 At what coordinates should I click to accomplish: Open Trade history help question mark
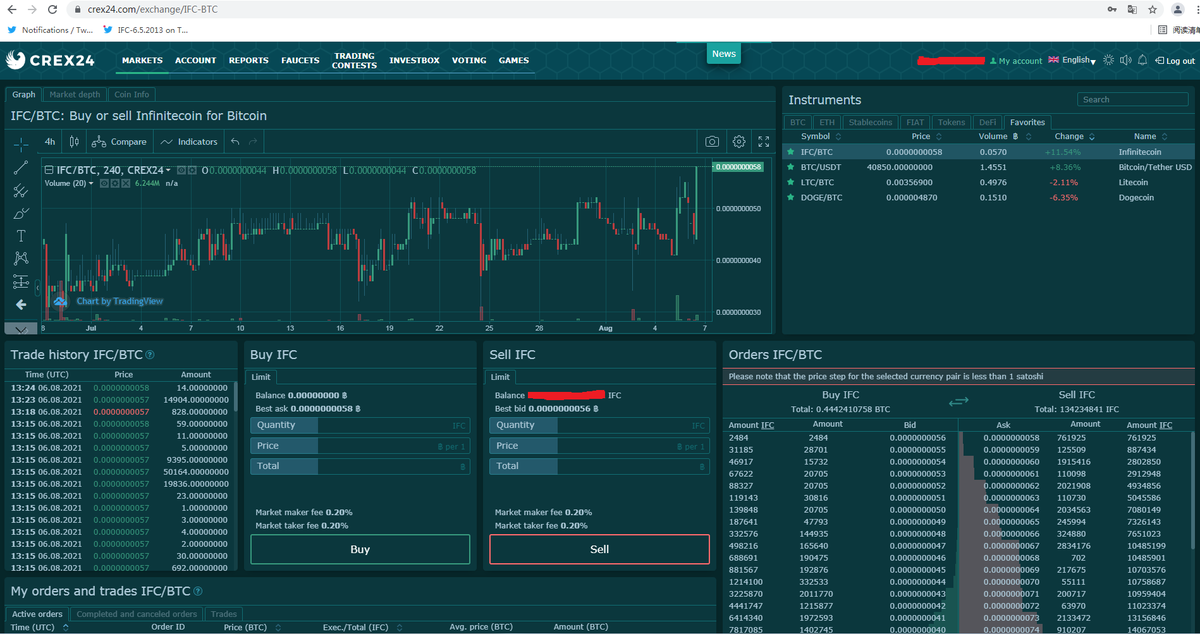pos(150,355)
